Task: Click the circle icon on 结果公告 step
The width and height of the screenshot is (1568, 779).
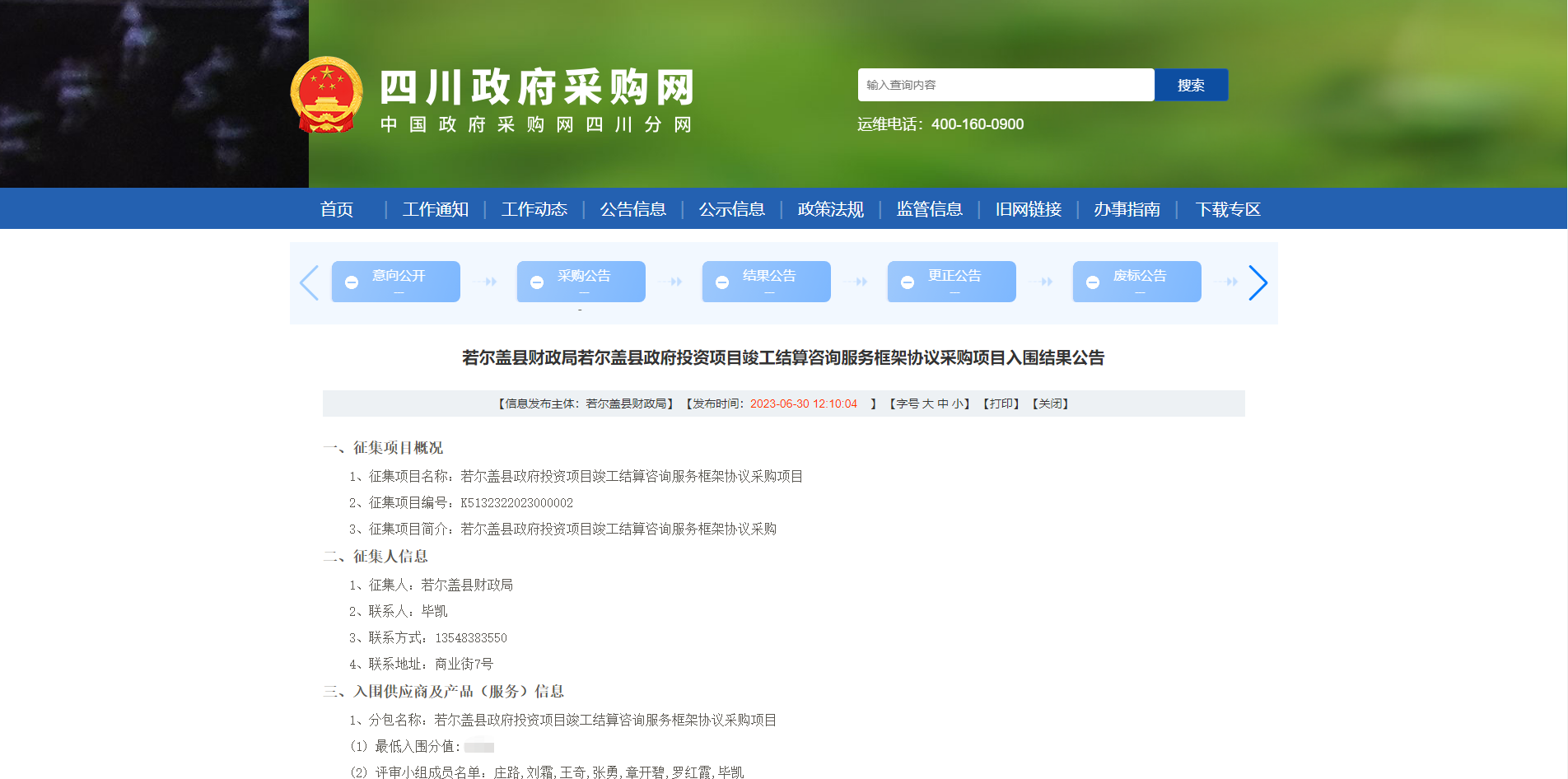Action: pos(722,282)
